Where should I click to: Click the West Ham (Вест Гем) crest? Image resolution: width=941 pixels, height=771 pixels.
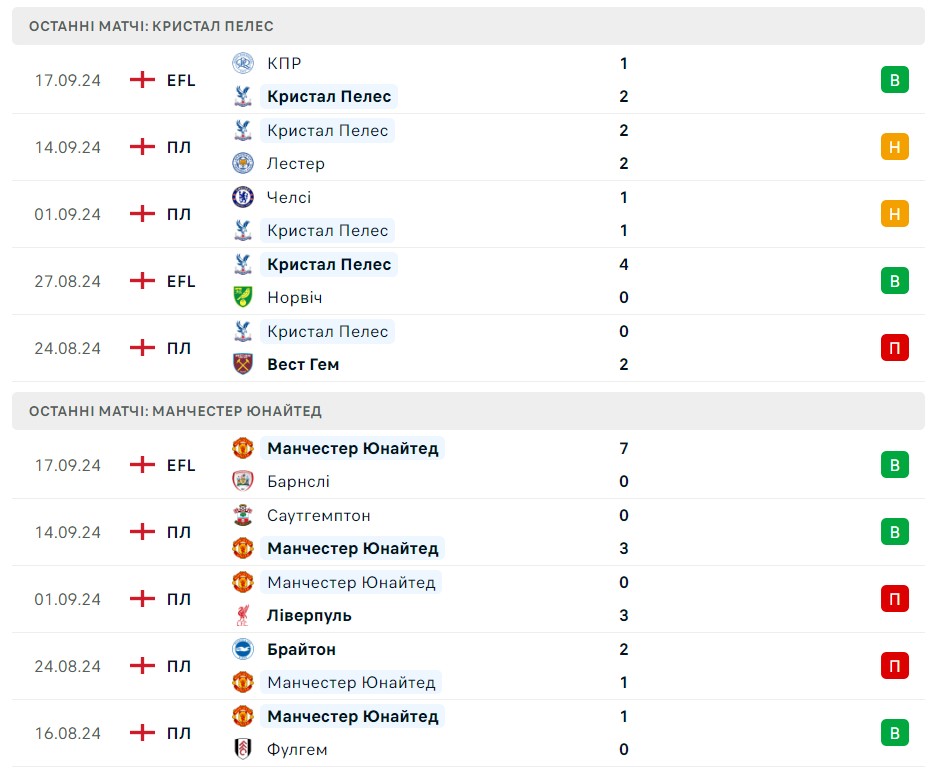pos(242,364)
